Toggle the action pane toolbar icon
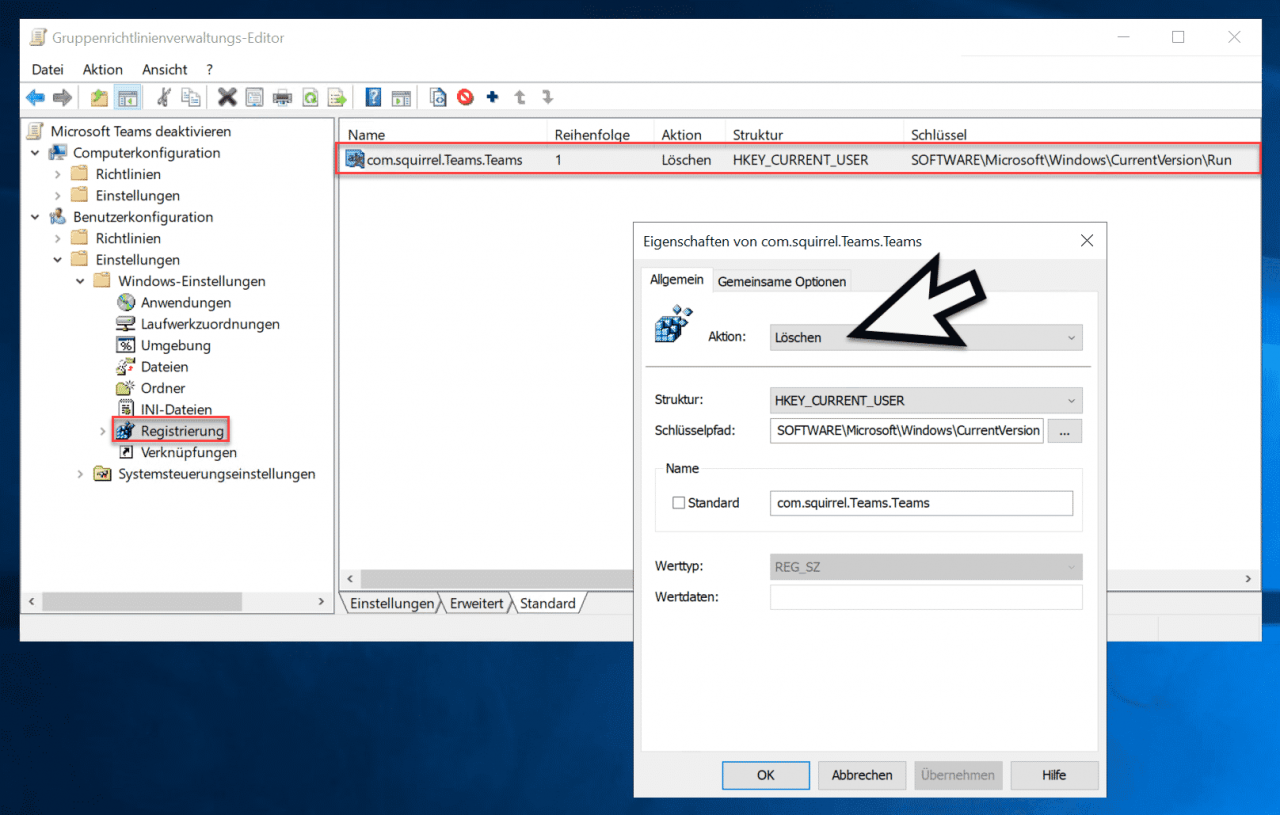The height and width of the screenshot is (815, 1280). [x=401, y=97]
